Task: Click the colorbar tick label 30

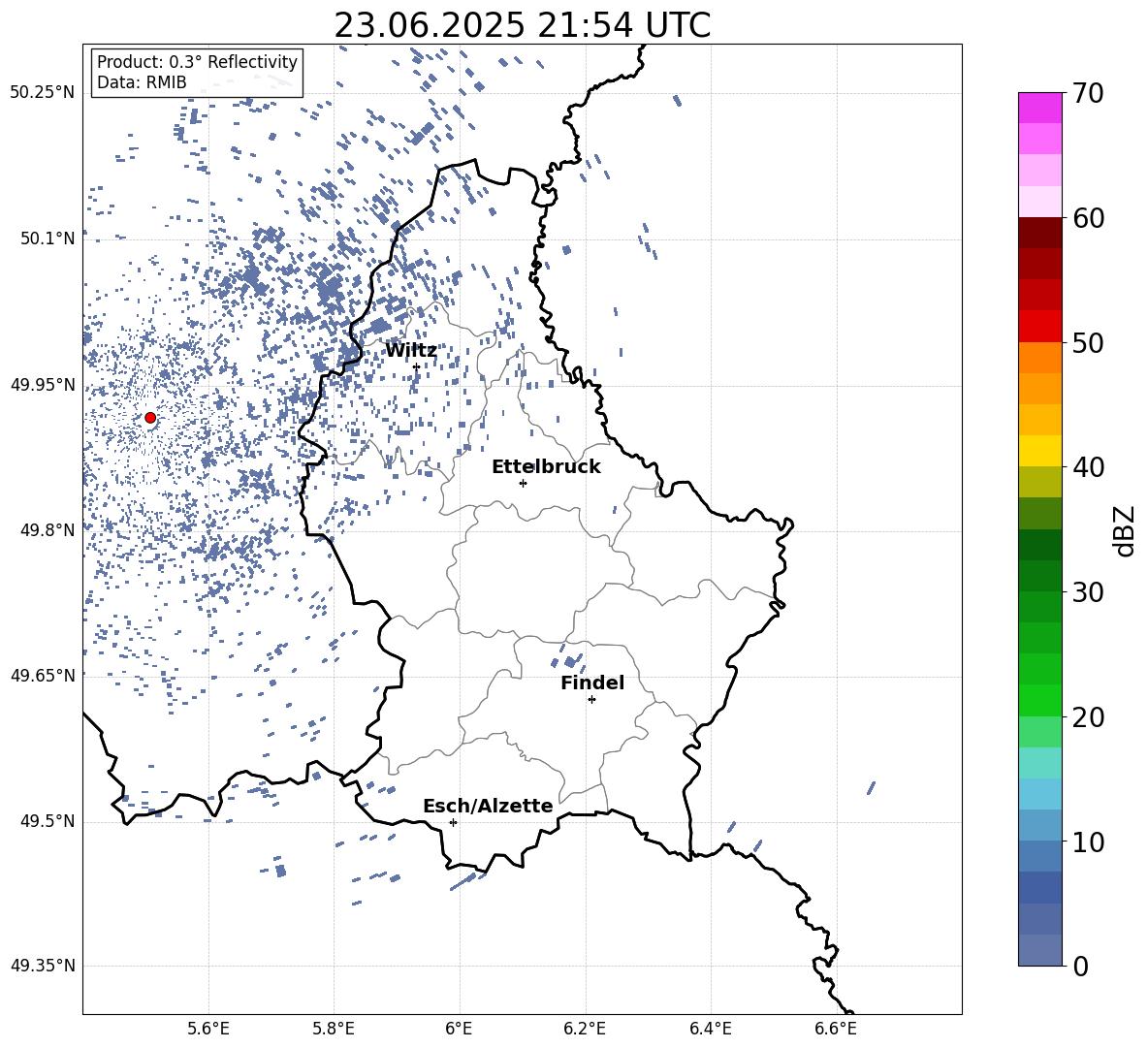Action: (1088, 592)
